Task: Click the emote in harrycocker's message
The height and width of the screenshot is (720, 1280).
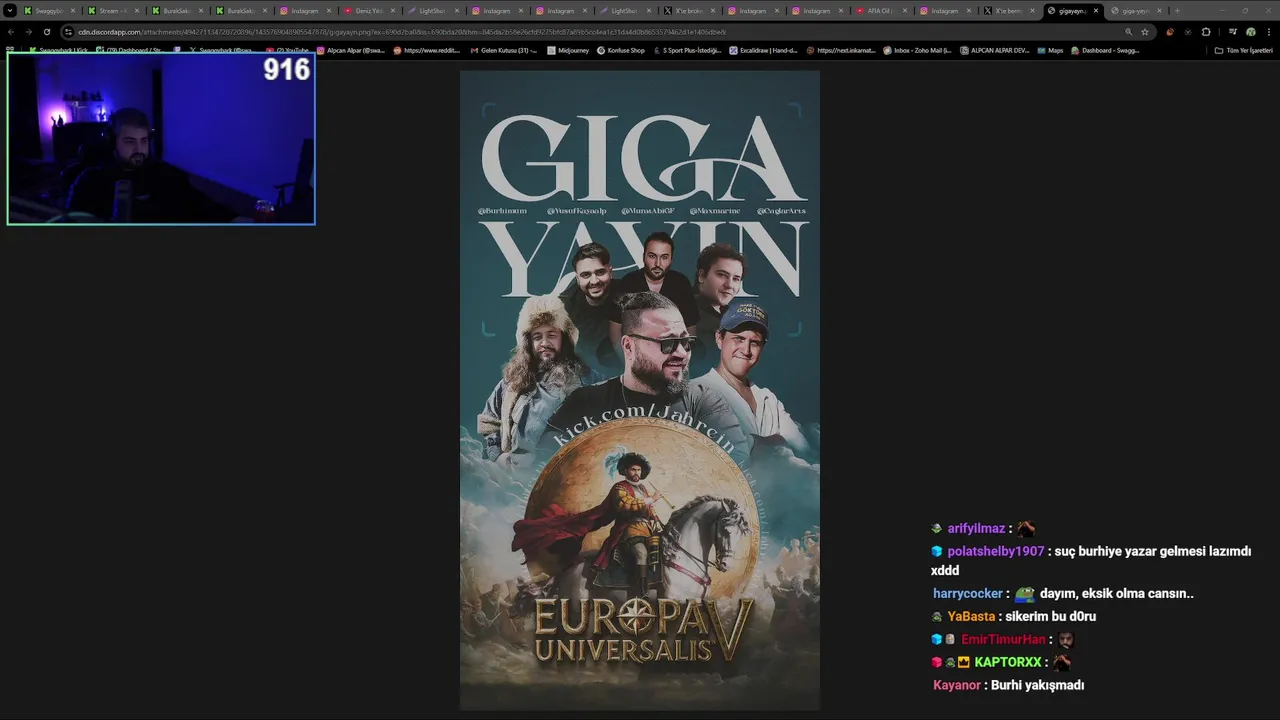Action: coord(1025,594)
